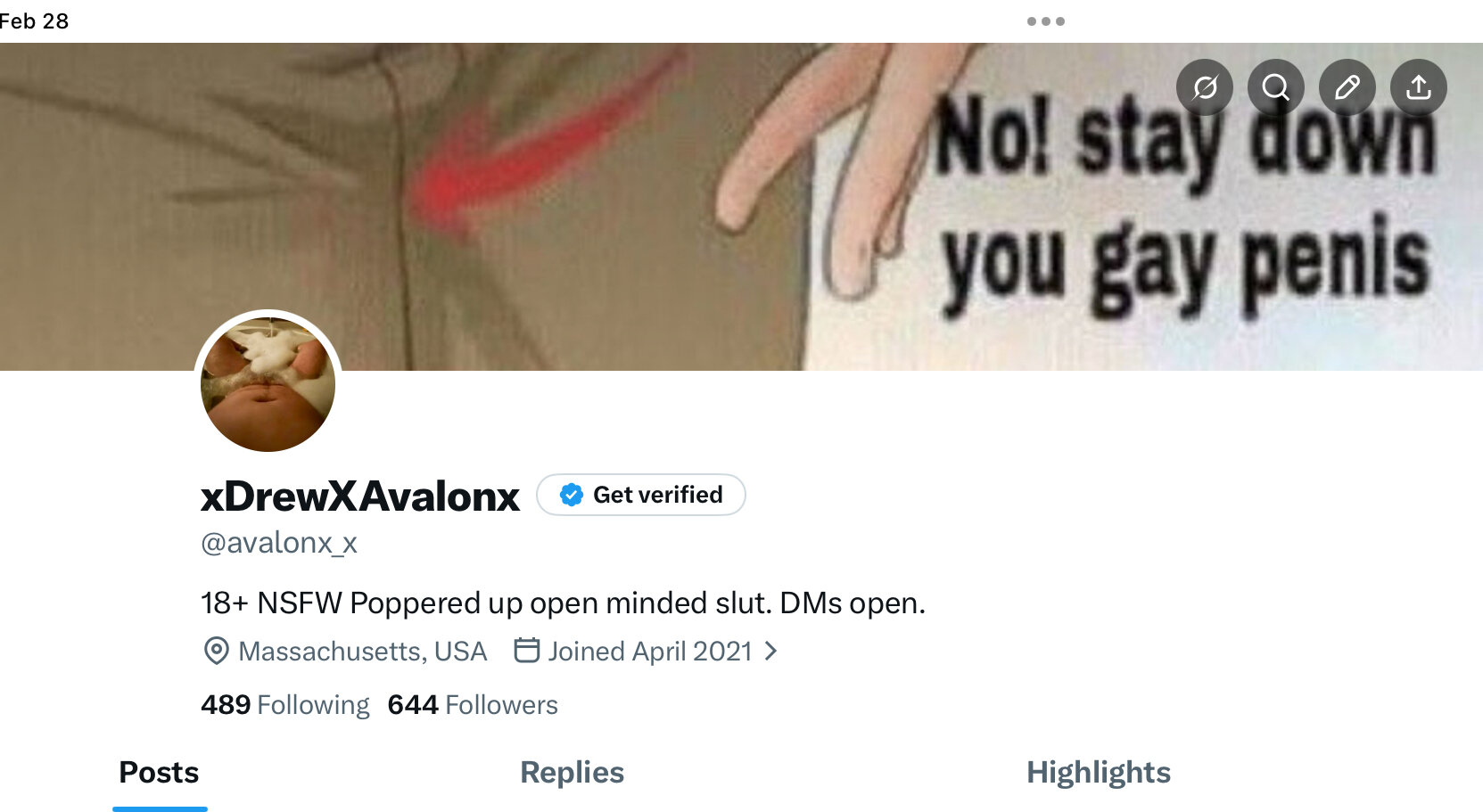The height and width of the screenshot is (812, 1483).
Task: Tap the @avalonx_x handle
Action: click(x=279, y=542)
